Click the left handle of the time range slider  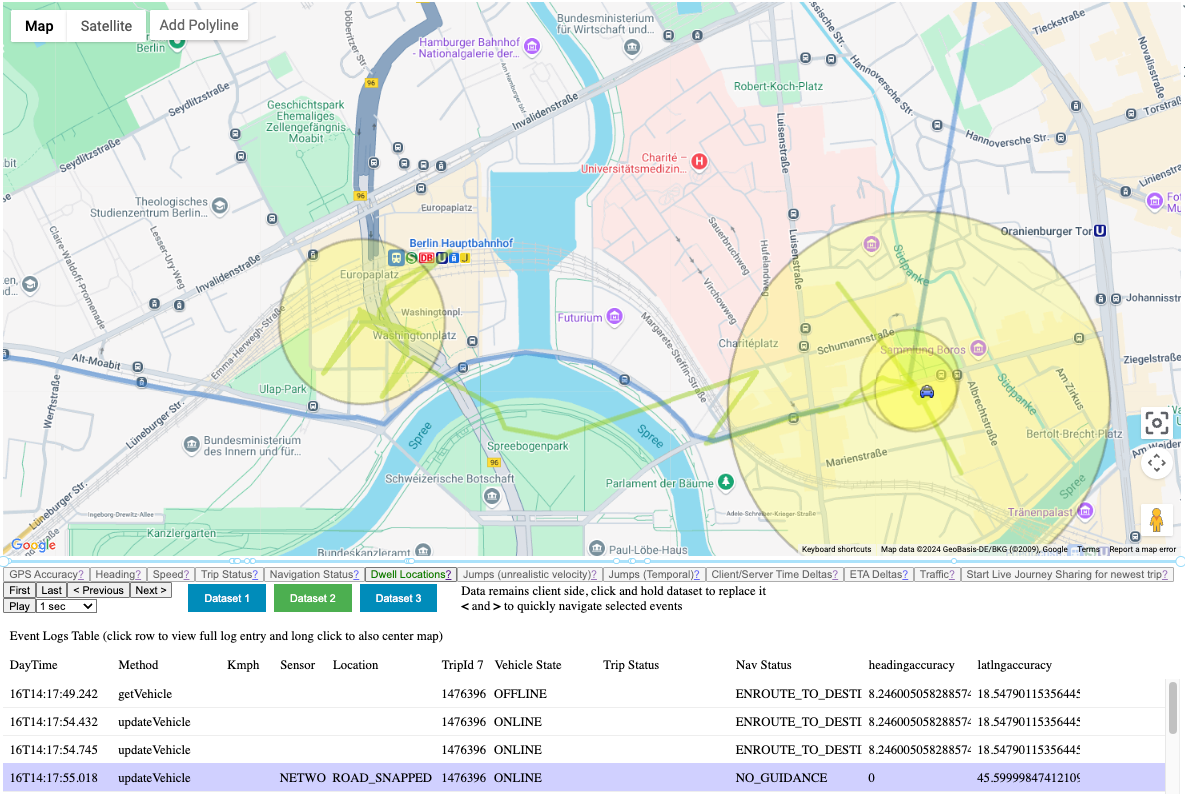(4, 561)
